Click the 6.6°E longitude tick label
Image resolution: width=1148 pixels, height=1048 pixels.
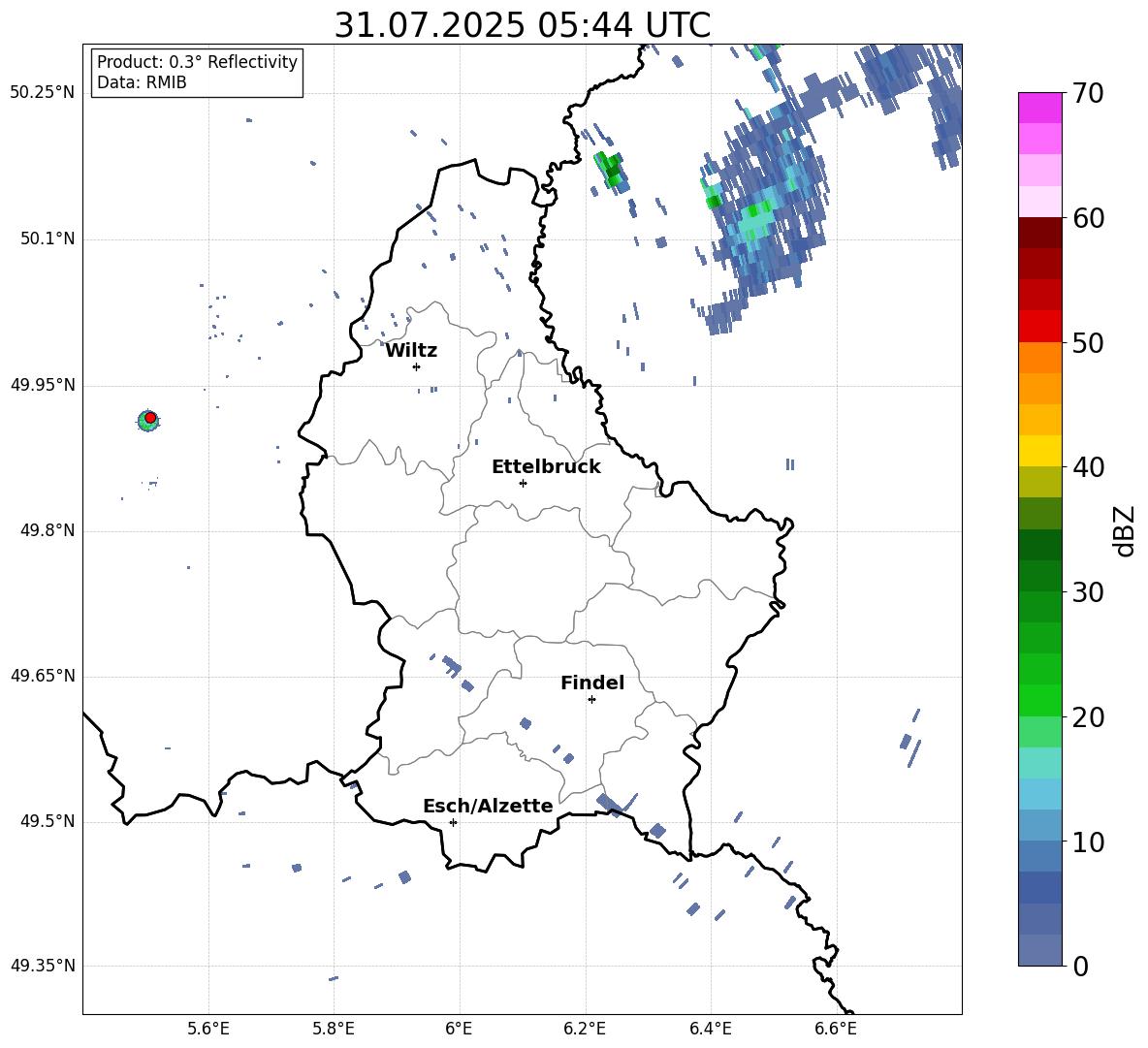tap(836, 1029)
